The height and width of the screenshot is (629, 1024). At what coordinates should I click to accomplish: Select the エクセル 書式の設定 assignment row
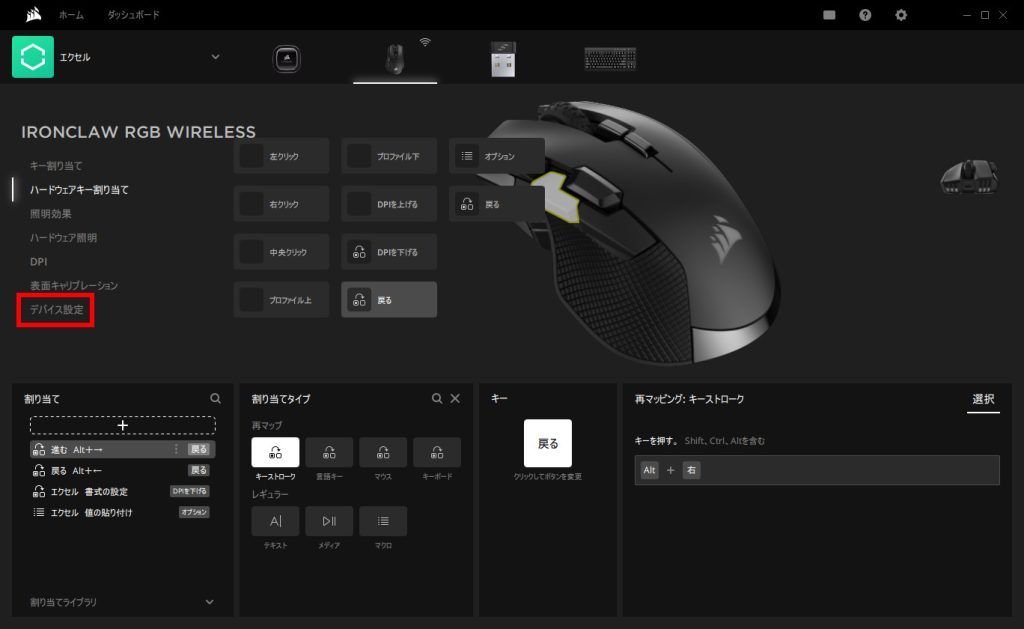pos(123,491)
